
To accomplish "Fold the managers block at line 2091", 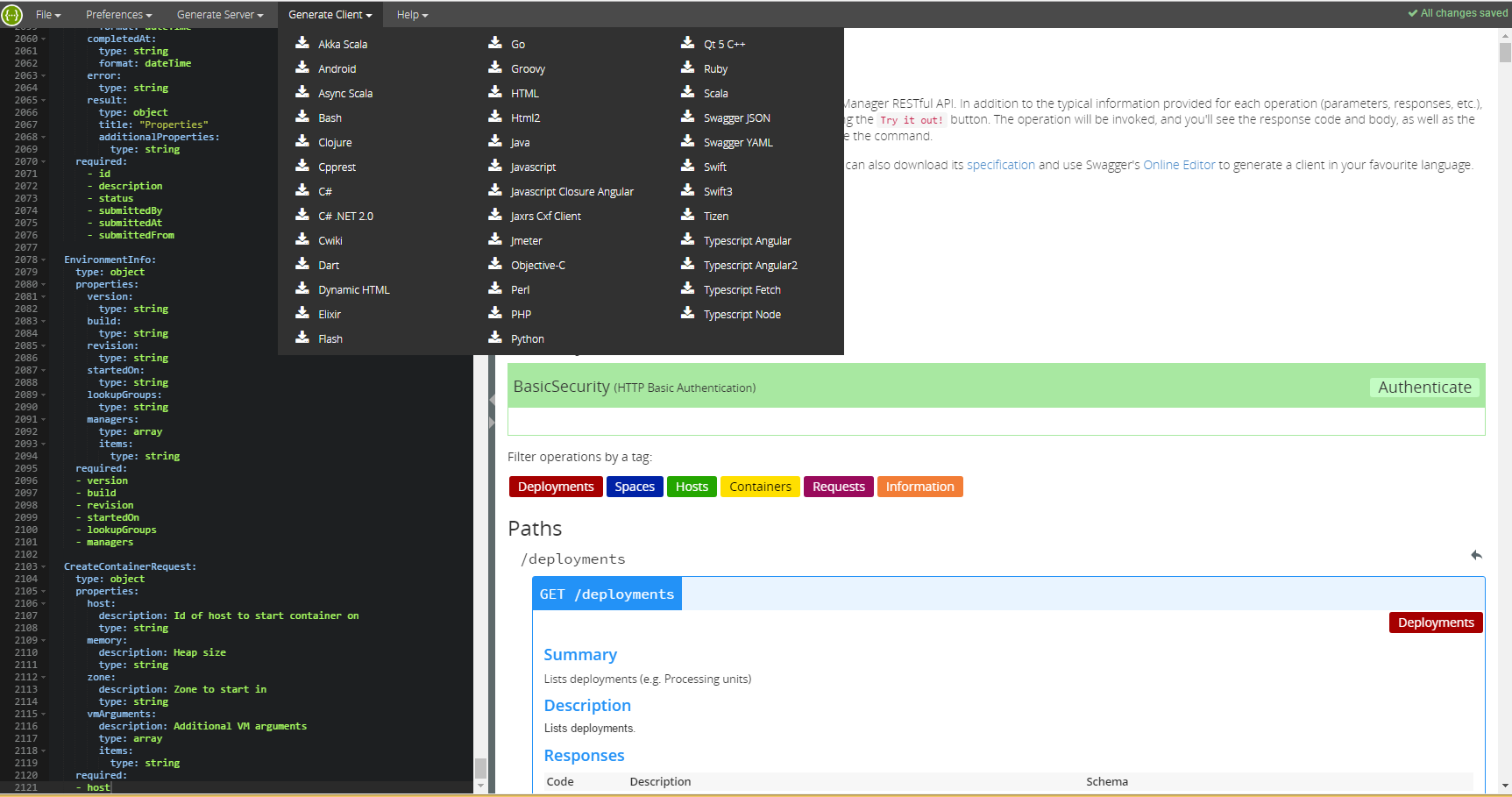I will [44, 420].
